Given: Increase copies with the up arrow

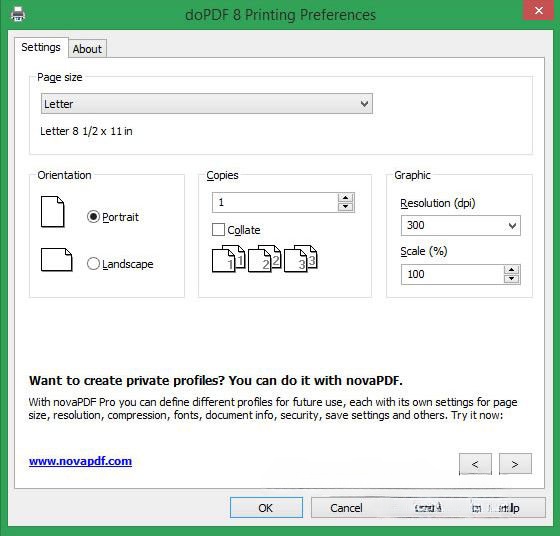Looking at the screenshot, I should pyautogui.click(x=345, y=198).
